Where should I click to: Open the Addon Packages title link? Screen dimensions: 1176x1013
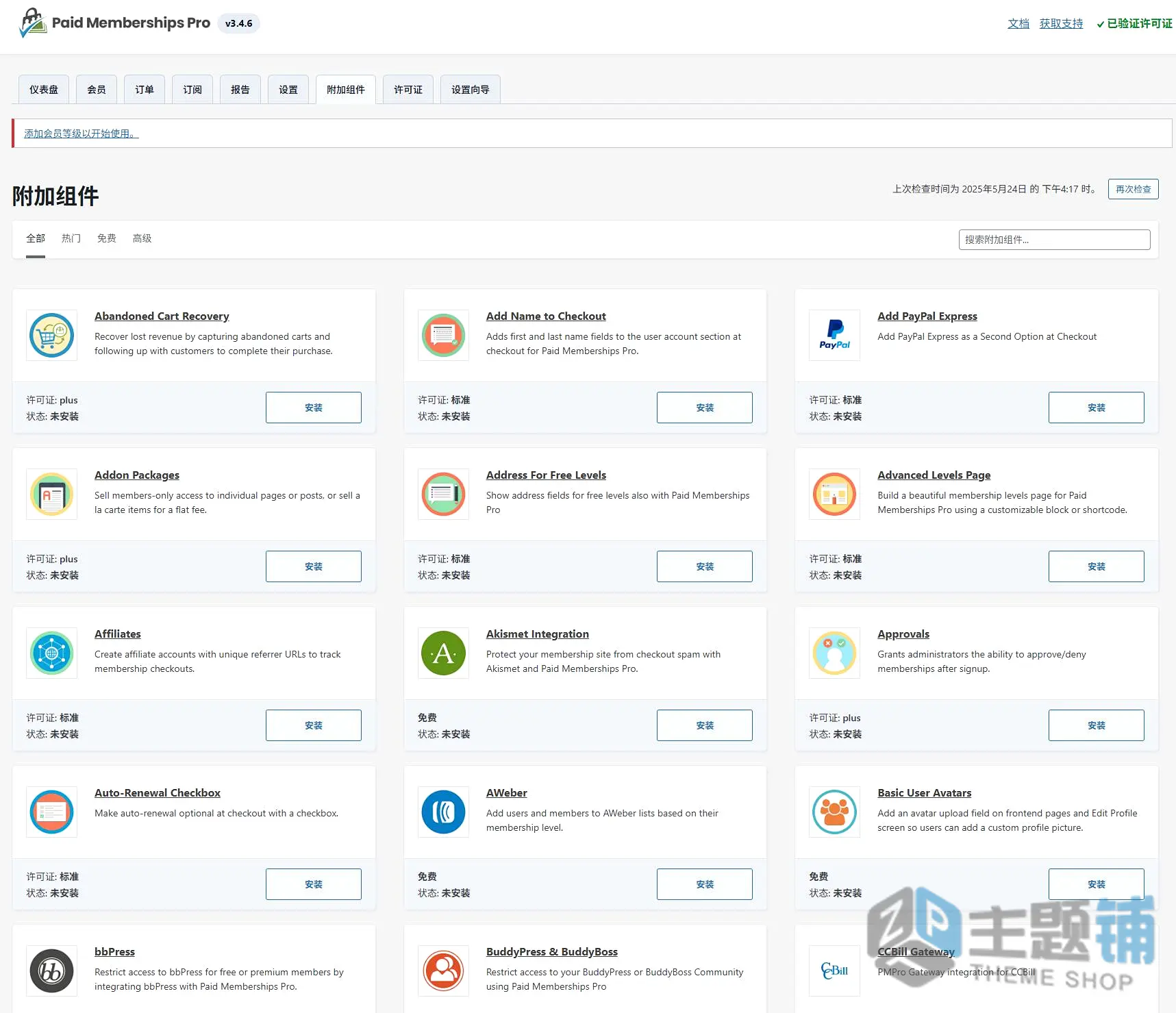click(x=137, y=475)
